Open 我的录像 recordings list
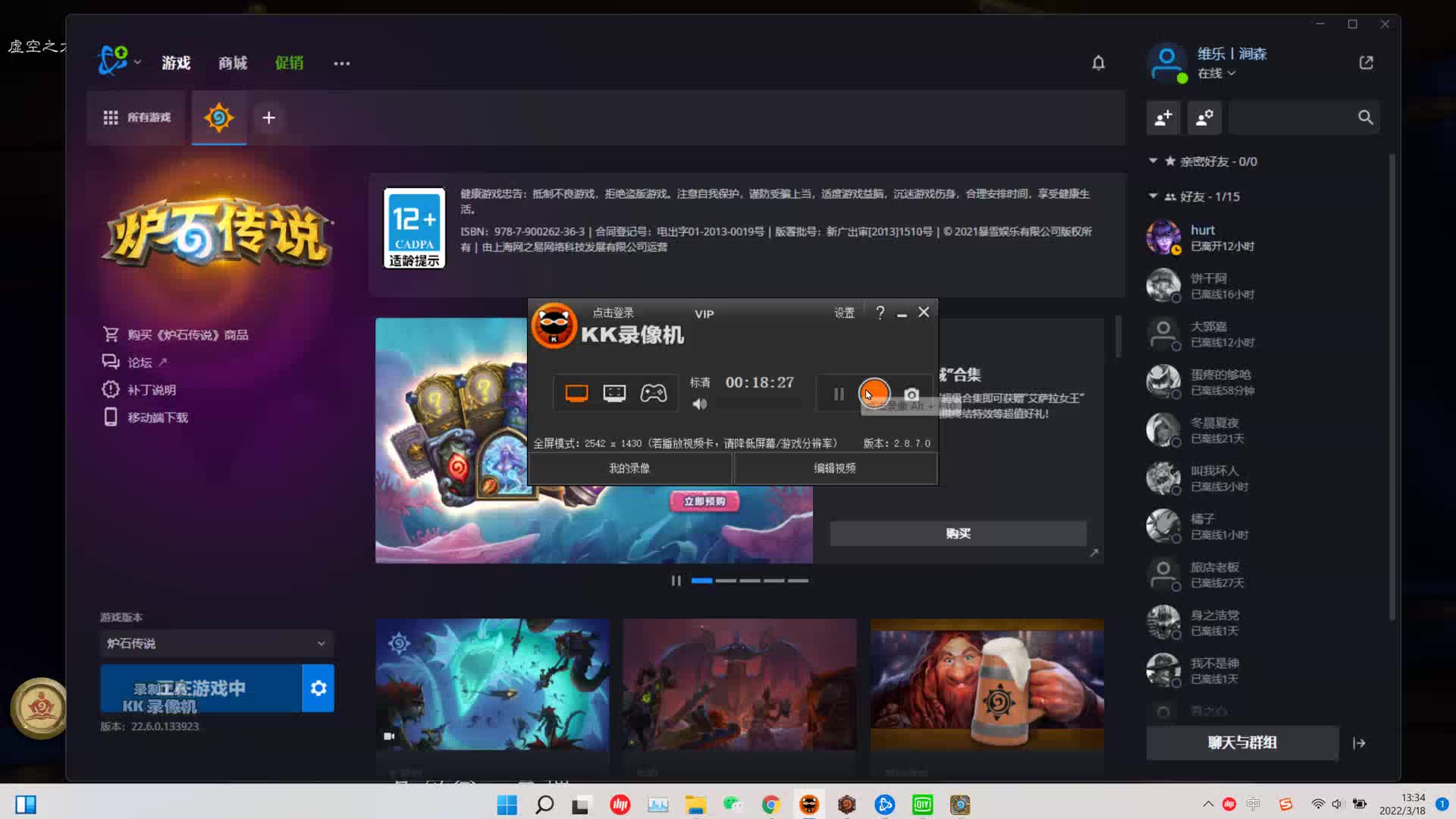Viewport: 1456px width, 819px height. 629,469
